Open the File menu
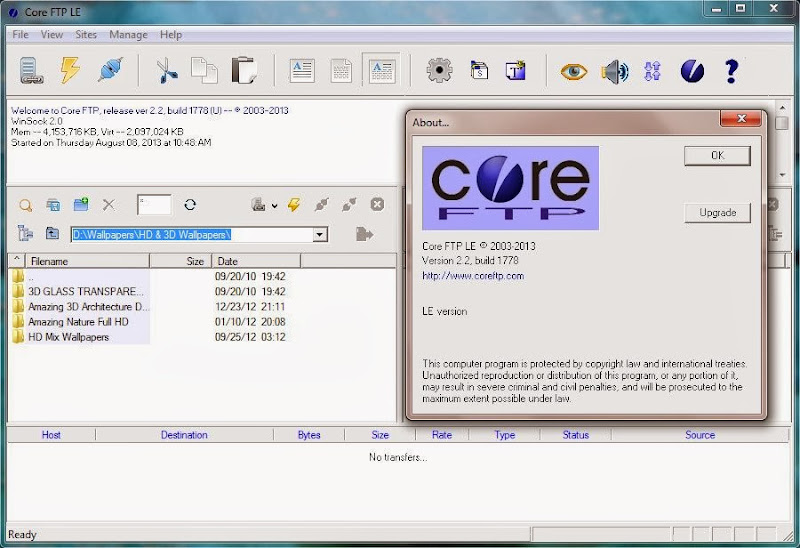This screenshot has height=548, width=800. (20, 35)
